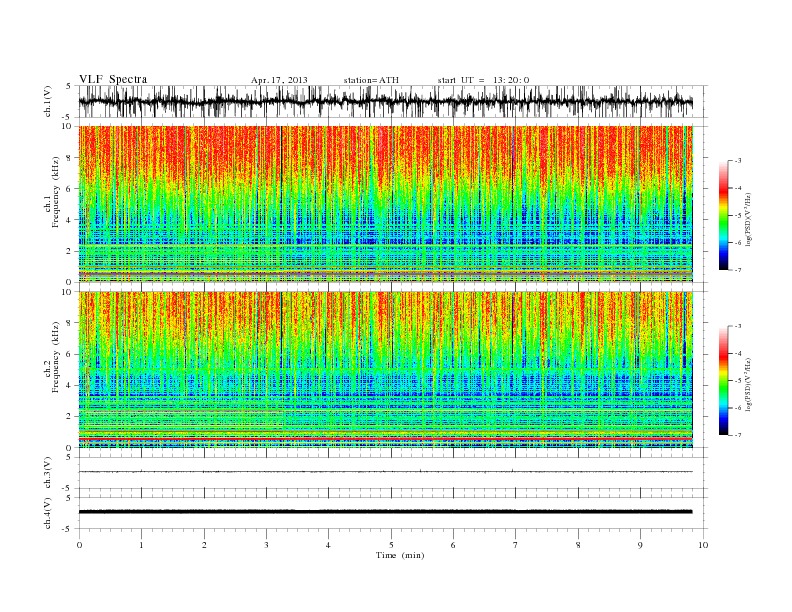
Task: Click the "-3" tick on the ch.1 colorbar
Action: pyautogui.click(x=737, y=161)
